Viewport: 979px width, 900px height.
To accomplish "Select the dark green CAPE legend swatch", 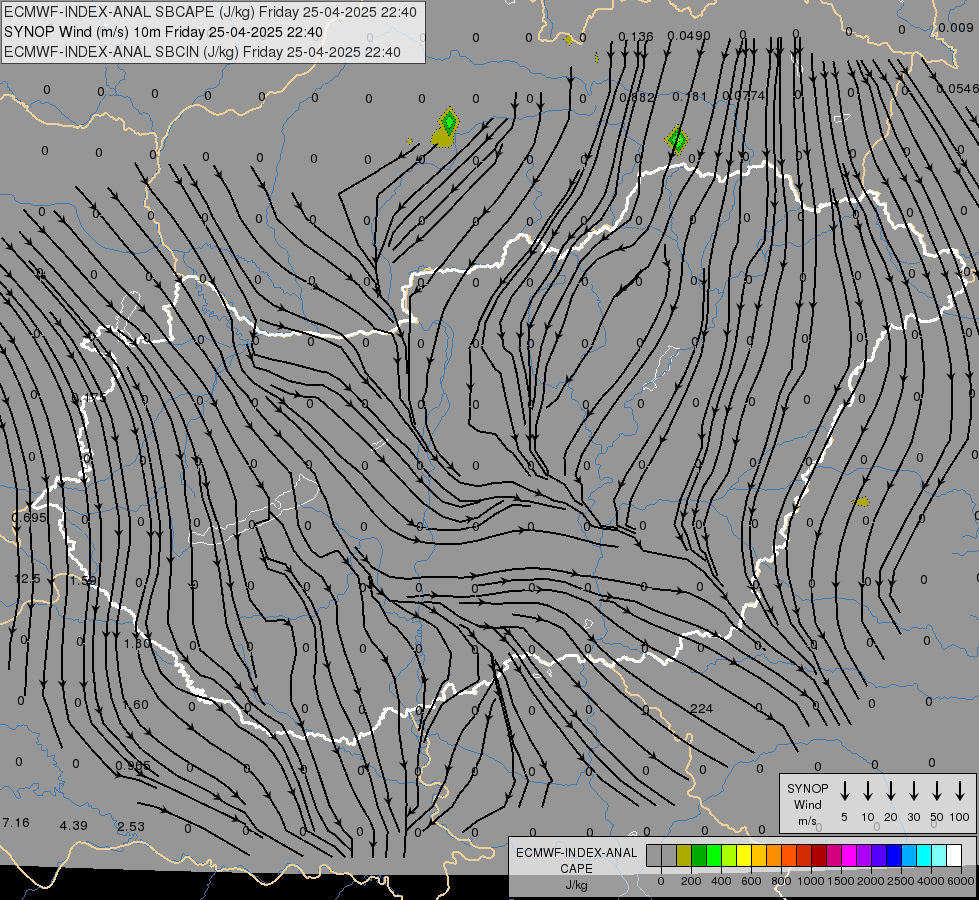I will (x=699, y=855).
